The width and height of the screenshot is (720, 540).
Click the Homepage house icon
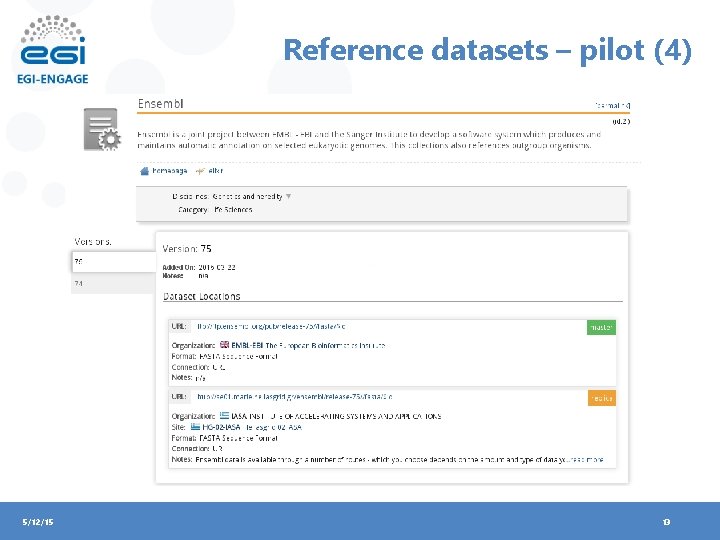click(x=145, y=171)
